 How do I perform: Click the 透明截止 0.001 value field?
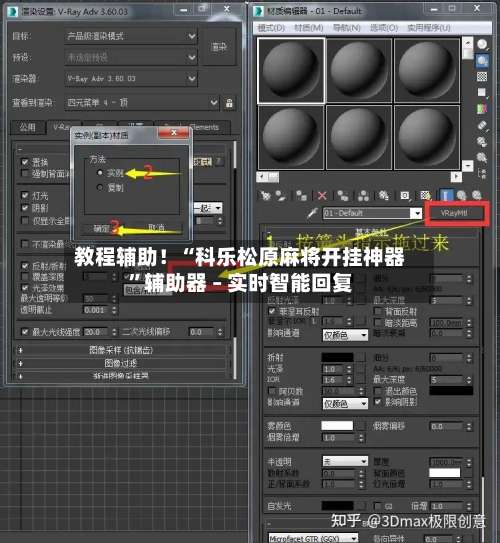97,310
